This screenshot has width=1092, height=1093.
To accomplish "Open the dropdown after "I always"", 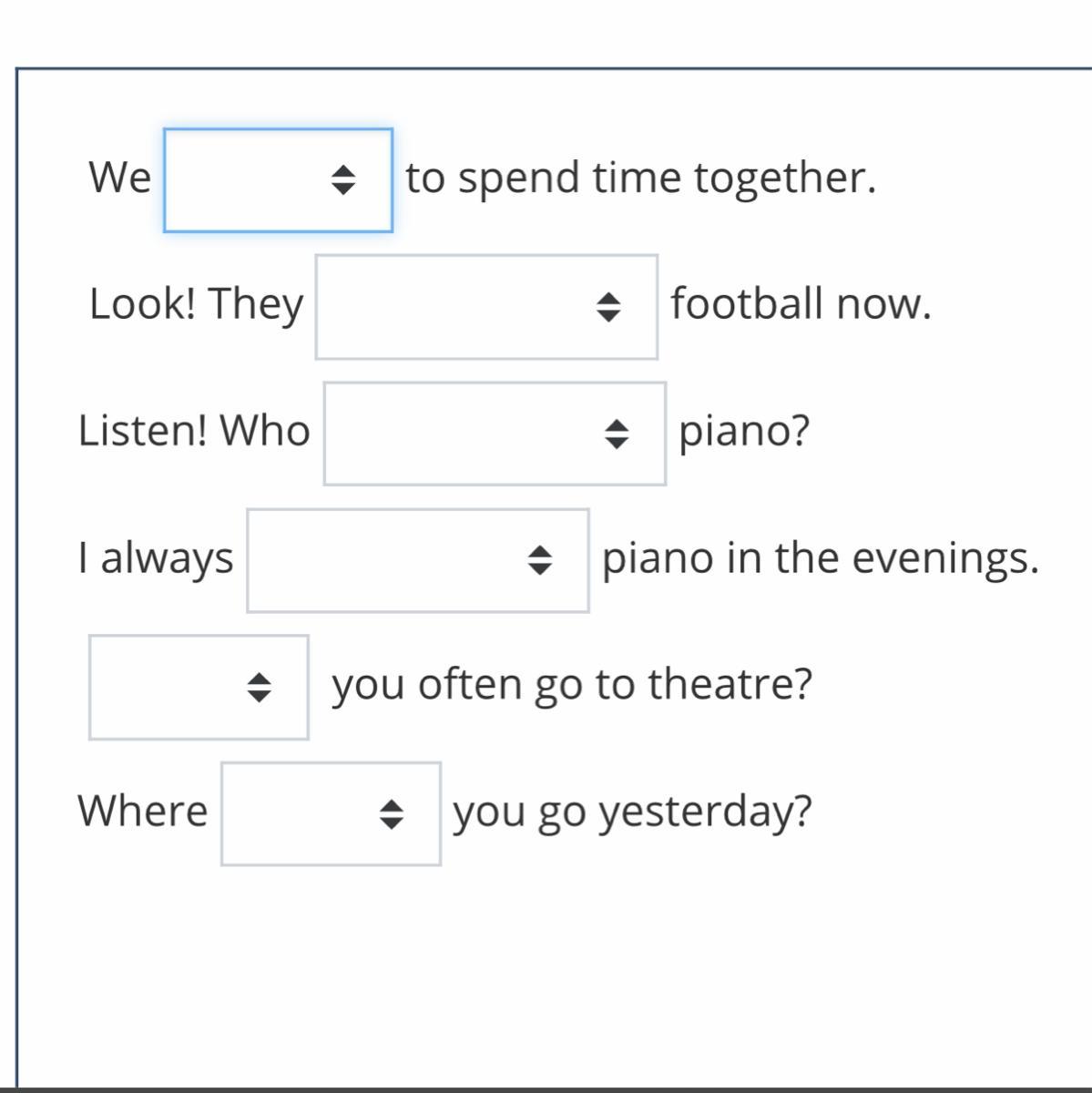I will click(417, 560).
